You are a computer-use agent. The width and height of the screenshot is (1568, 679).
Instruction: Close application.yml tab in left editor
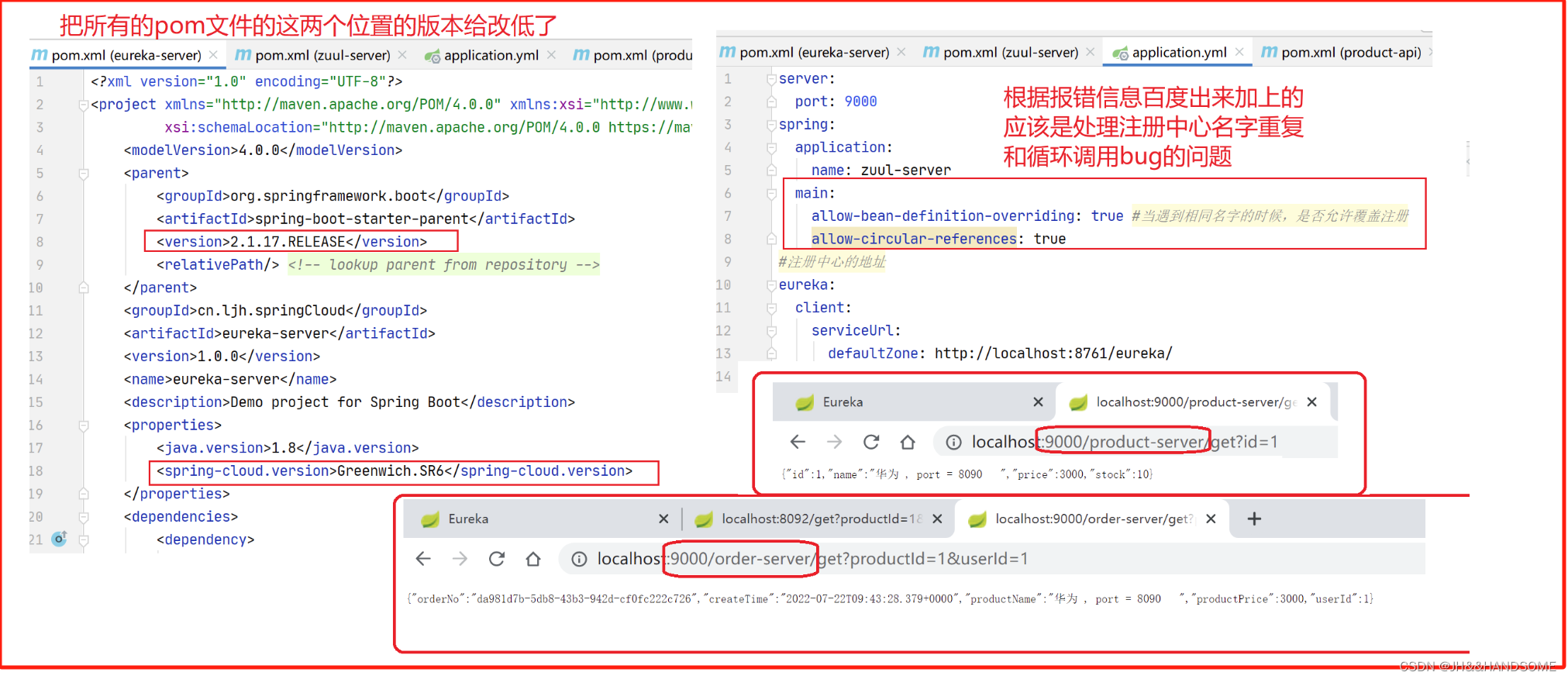pyautogui.click(x=551, y=55)
